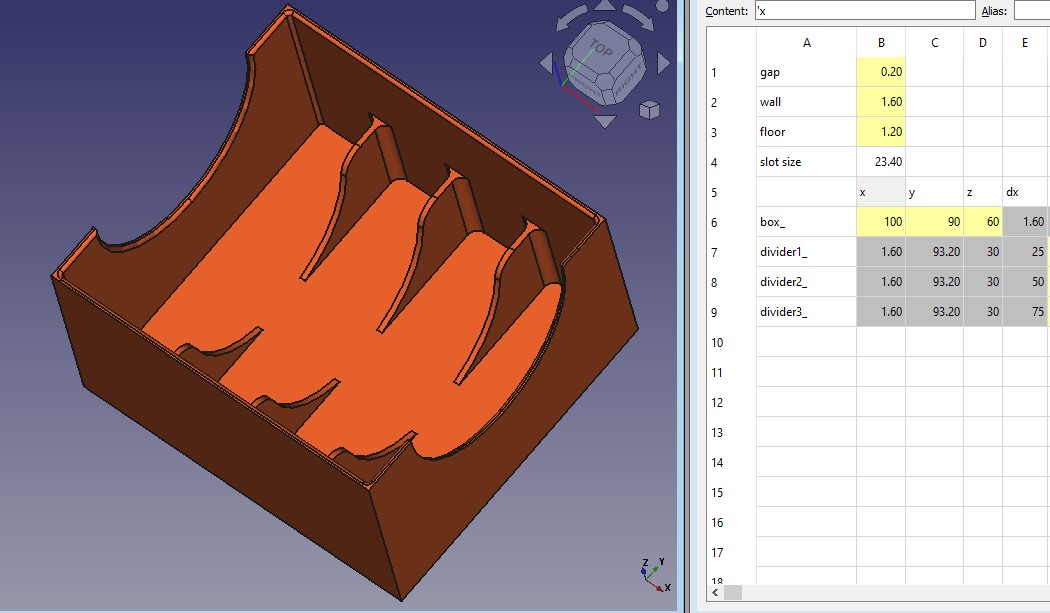The width and height of the screenshot is (1050, 613).
Task: Click the navigation cube's downward tilt arrow
Action: [x=605, y=121]
